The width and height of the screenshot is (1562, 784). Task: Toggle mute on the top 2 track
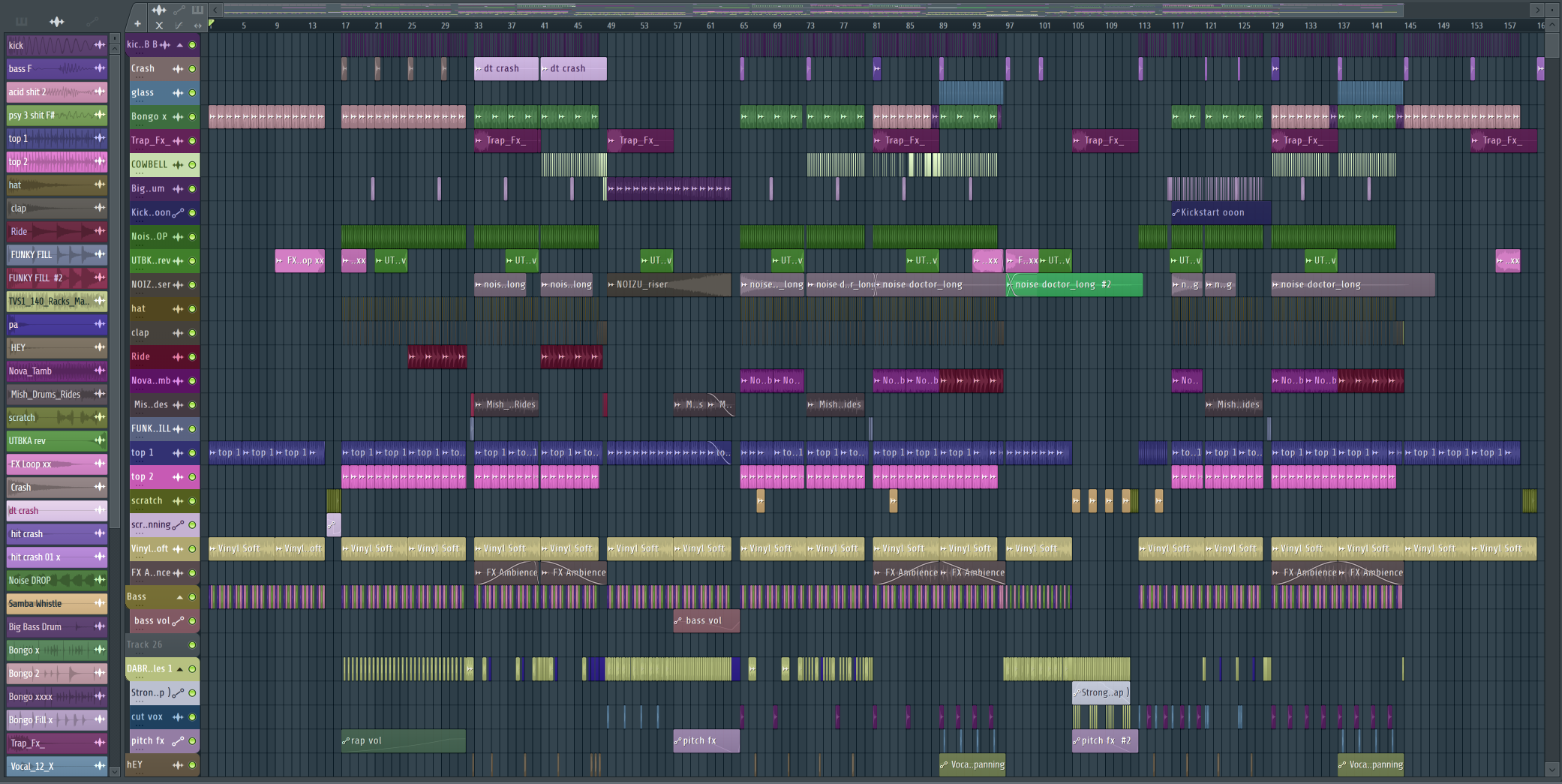point(192,477)
